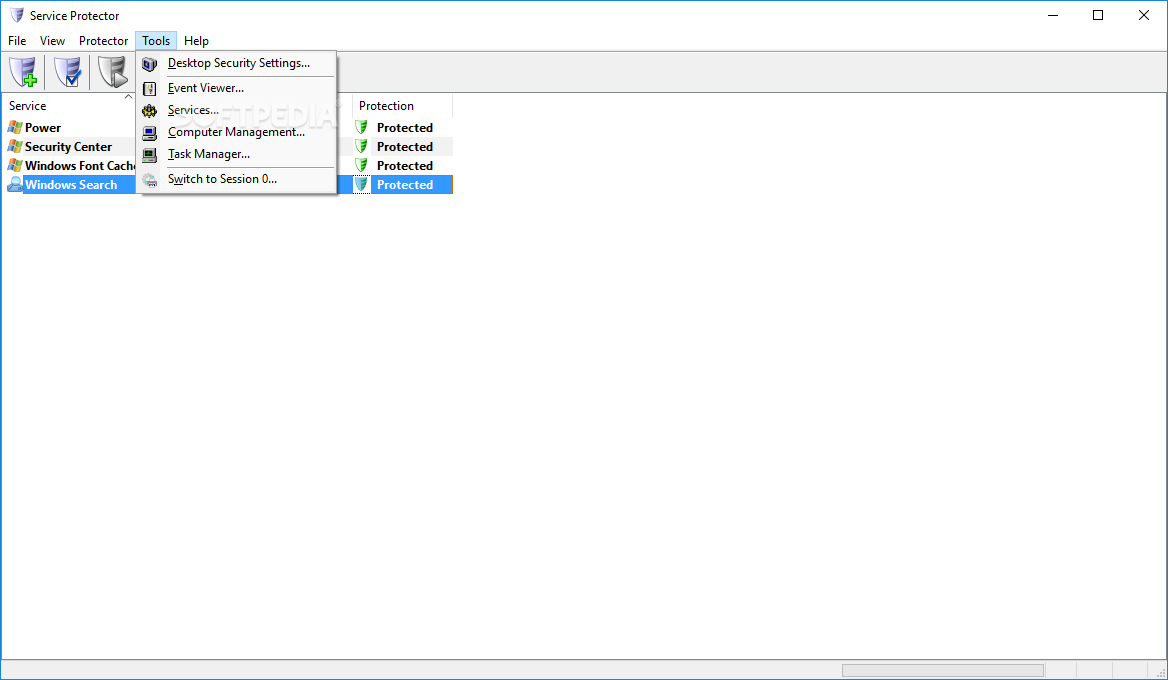Click Protected status for Windows Font Cache

(404, 165)
